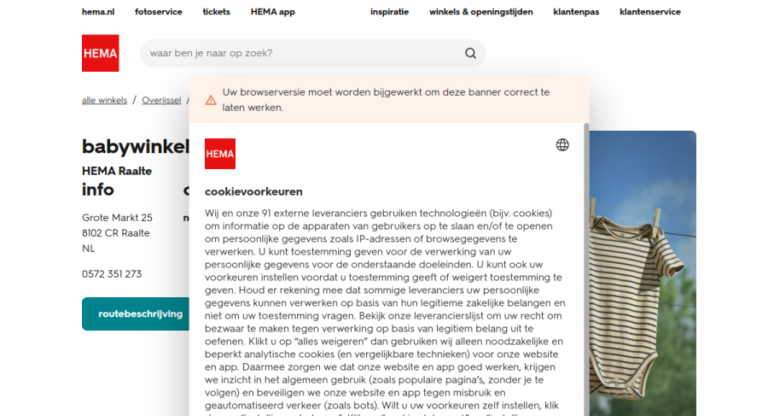Click the browser update warning text
The width and height of the screenshot is (768, 416).
click(386, 99)
